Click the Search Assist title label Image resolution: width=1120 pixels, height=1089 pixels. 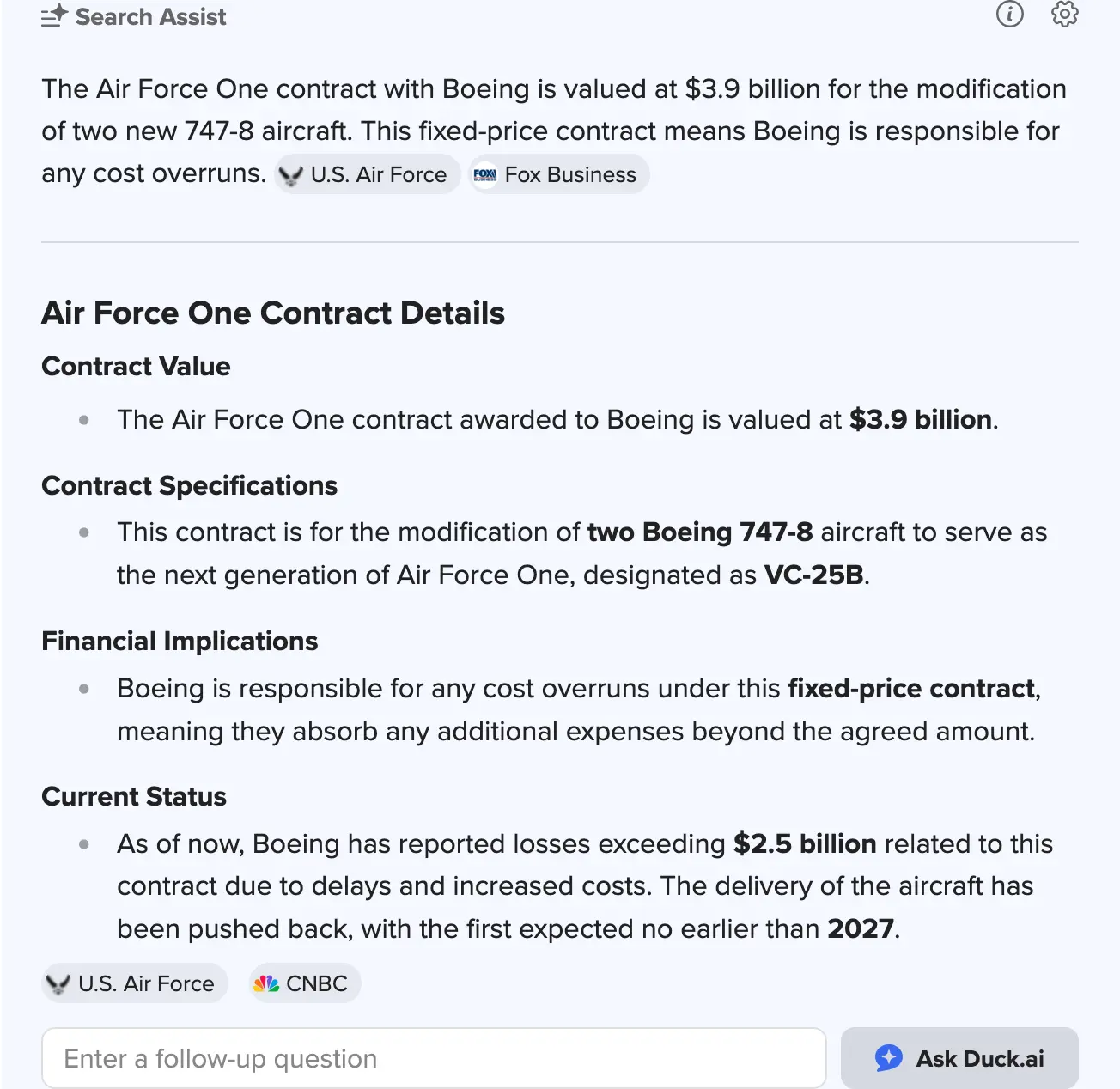tap(150, 16)
